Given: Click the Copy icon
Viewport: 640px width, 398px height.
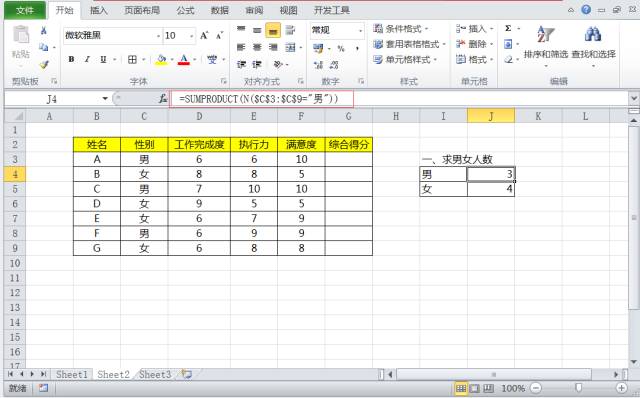Looking at the screenshot, I should pos(43,47).
